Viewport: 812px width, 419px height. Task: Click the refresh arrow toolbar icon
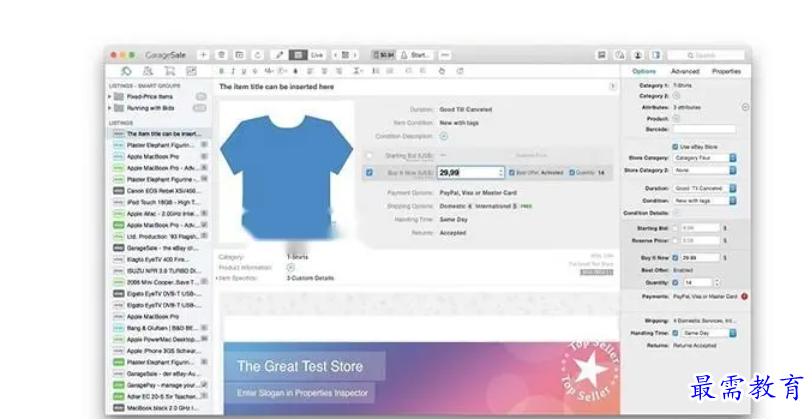[257, 55]
